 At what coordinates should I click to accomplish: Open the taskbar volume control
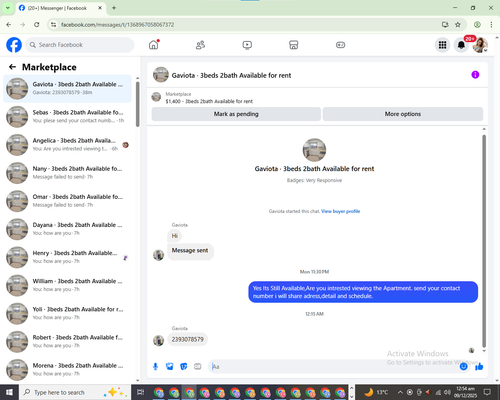pyautogui.click(x=447, y=392)
